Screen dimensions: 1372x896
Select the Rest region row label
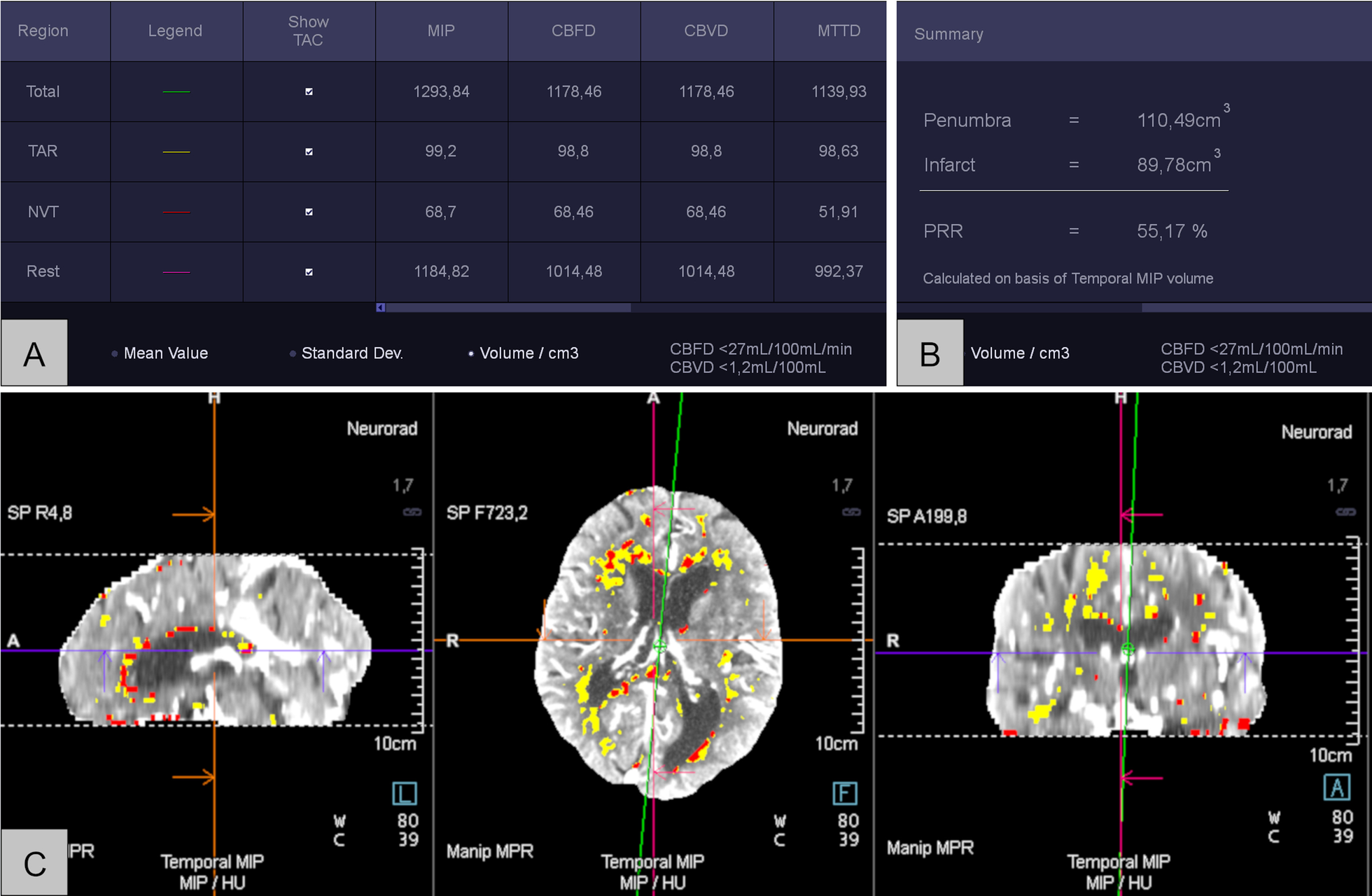coord(43,272)
